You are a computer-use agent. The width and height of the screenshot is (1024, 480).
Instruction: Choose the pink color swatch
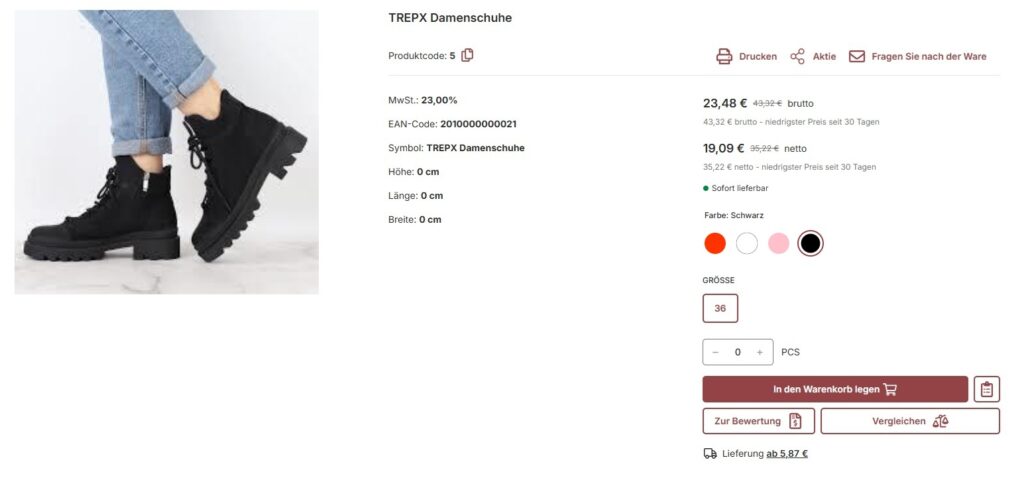point(778,244)
